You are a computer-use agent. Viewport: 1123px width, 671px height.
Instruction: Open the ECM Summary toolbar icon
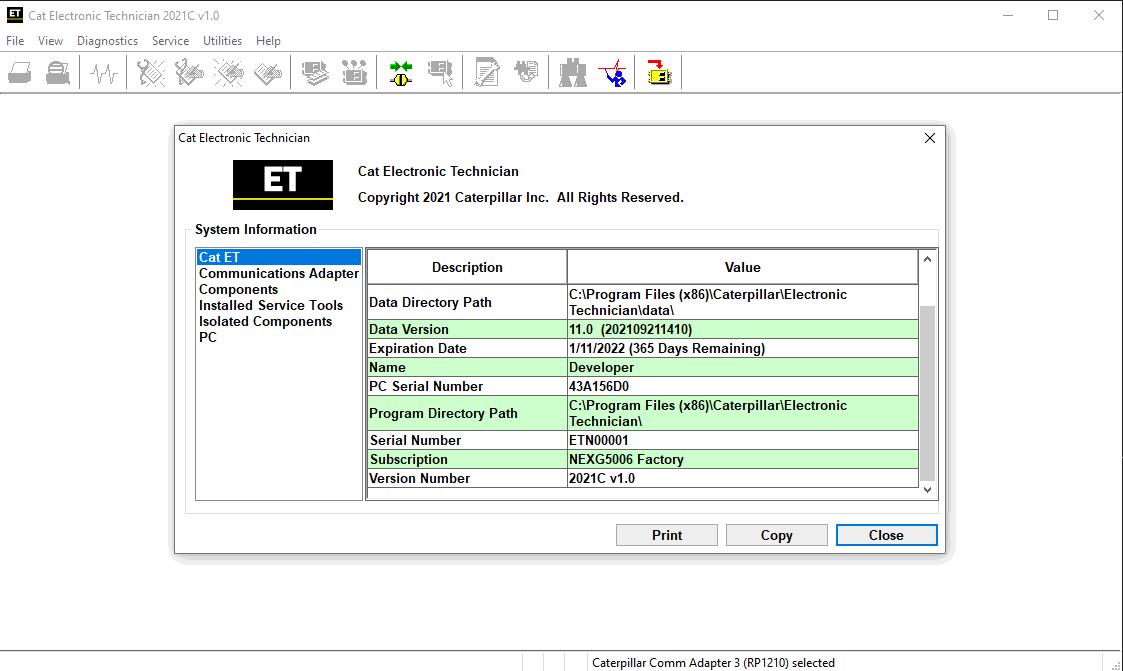click(x=315, y=71)
